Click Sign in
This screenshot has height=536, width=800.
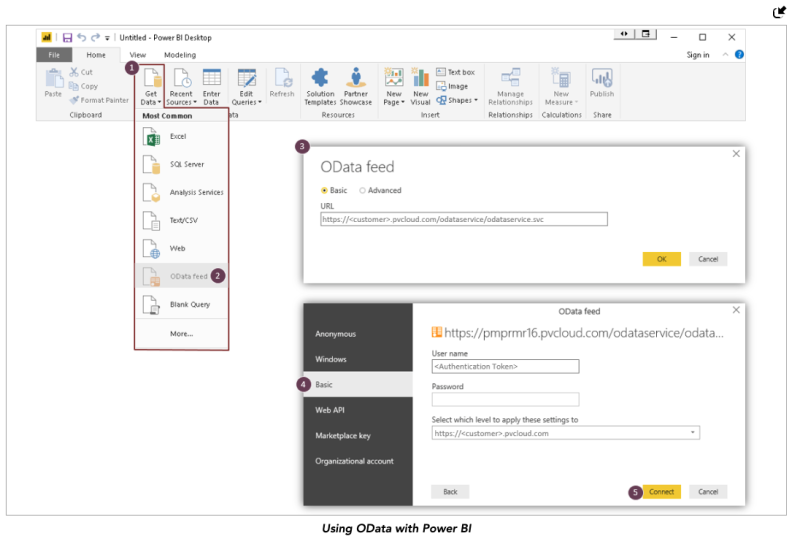click(x=697, y=55)
